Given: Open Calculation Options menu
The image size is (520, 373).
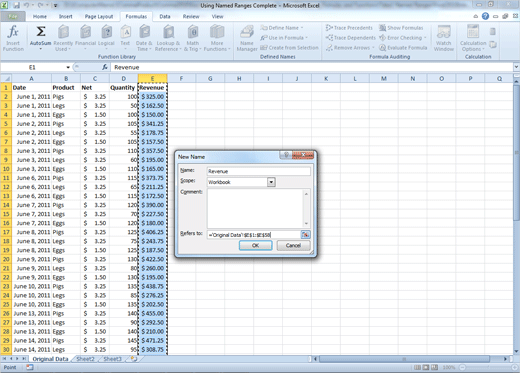Looking at the screenshot, I should [x=473, y=38].
